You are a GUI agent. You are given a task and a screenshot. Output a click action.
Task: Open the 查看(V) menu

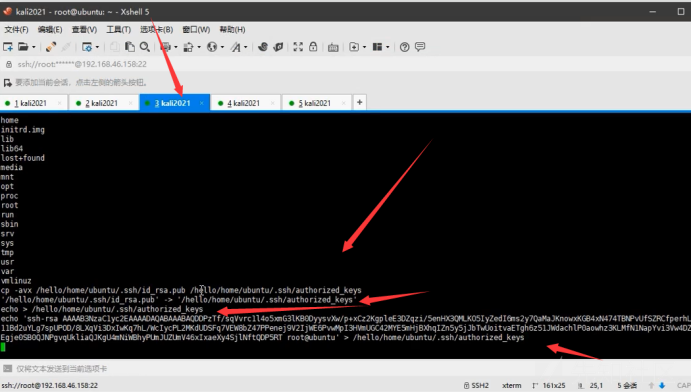click(x=84, y=30)
